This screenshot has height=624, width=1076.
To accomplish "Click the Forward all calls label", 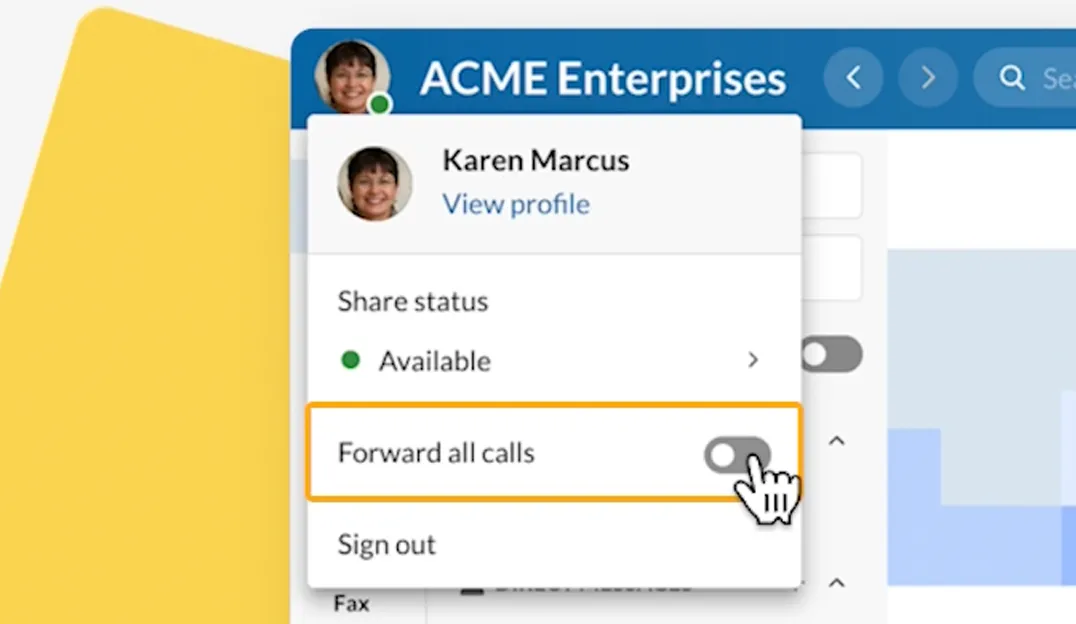I will click(436, 453).
